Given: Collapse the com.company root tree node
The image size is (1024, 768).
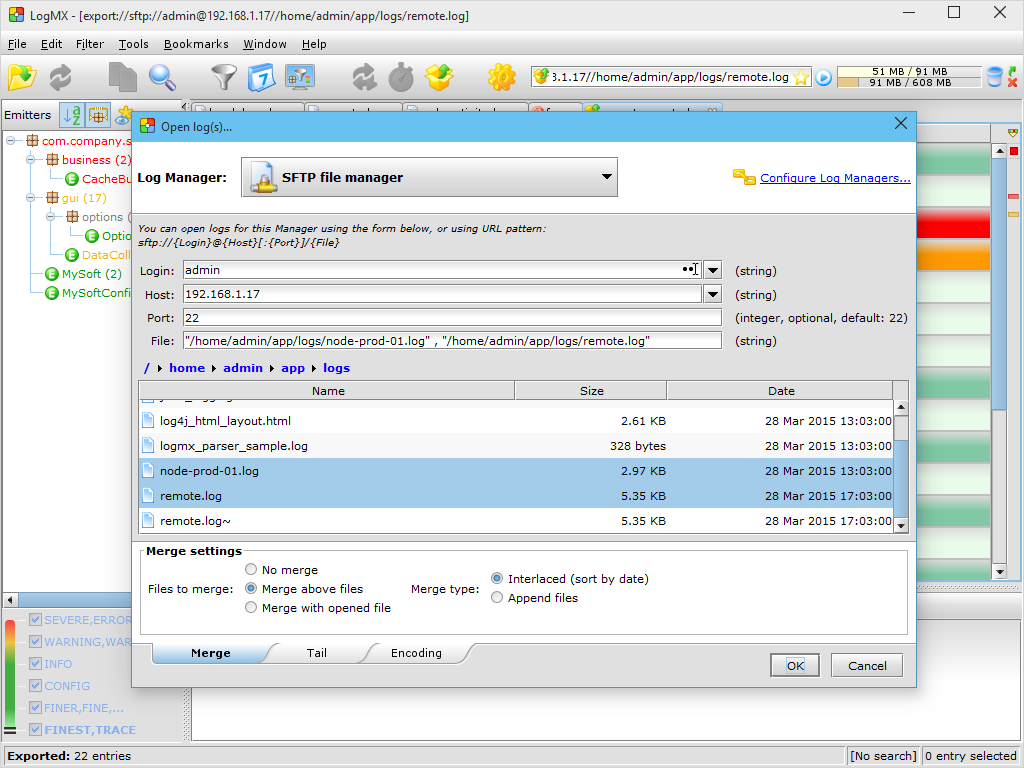Looking at the screenshot, I should click(x=10, y=140).
